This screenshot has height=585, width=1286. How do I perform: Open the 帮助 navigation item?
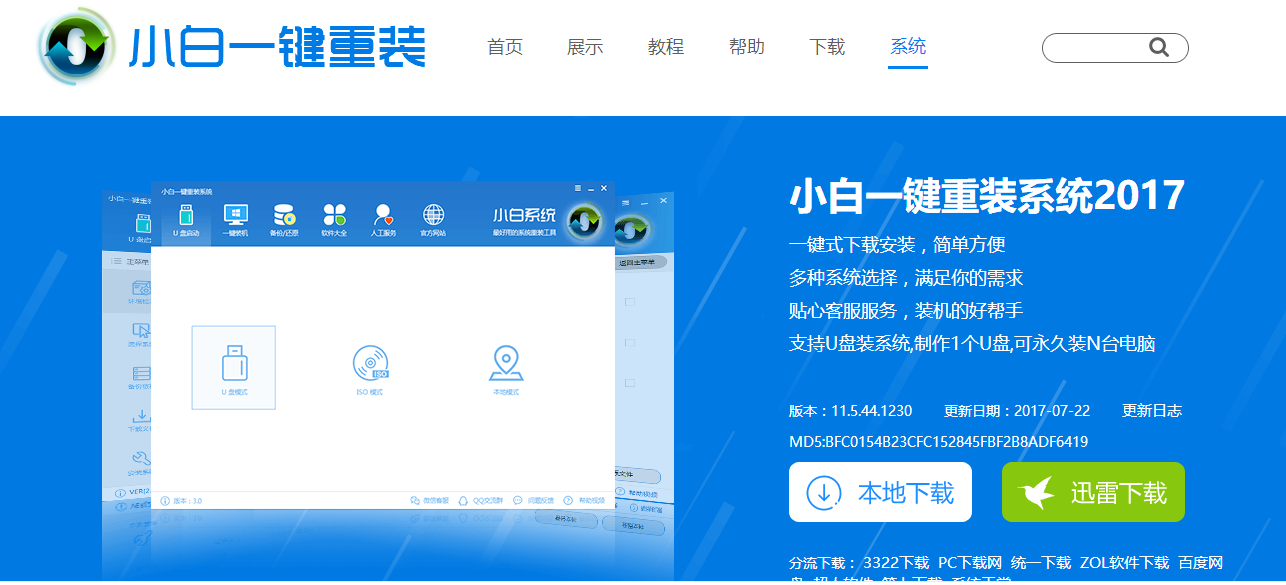pyautogui.click(x=747, y=47)
